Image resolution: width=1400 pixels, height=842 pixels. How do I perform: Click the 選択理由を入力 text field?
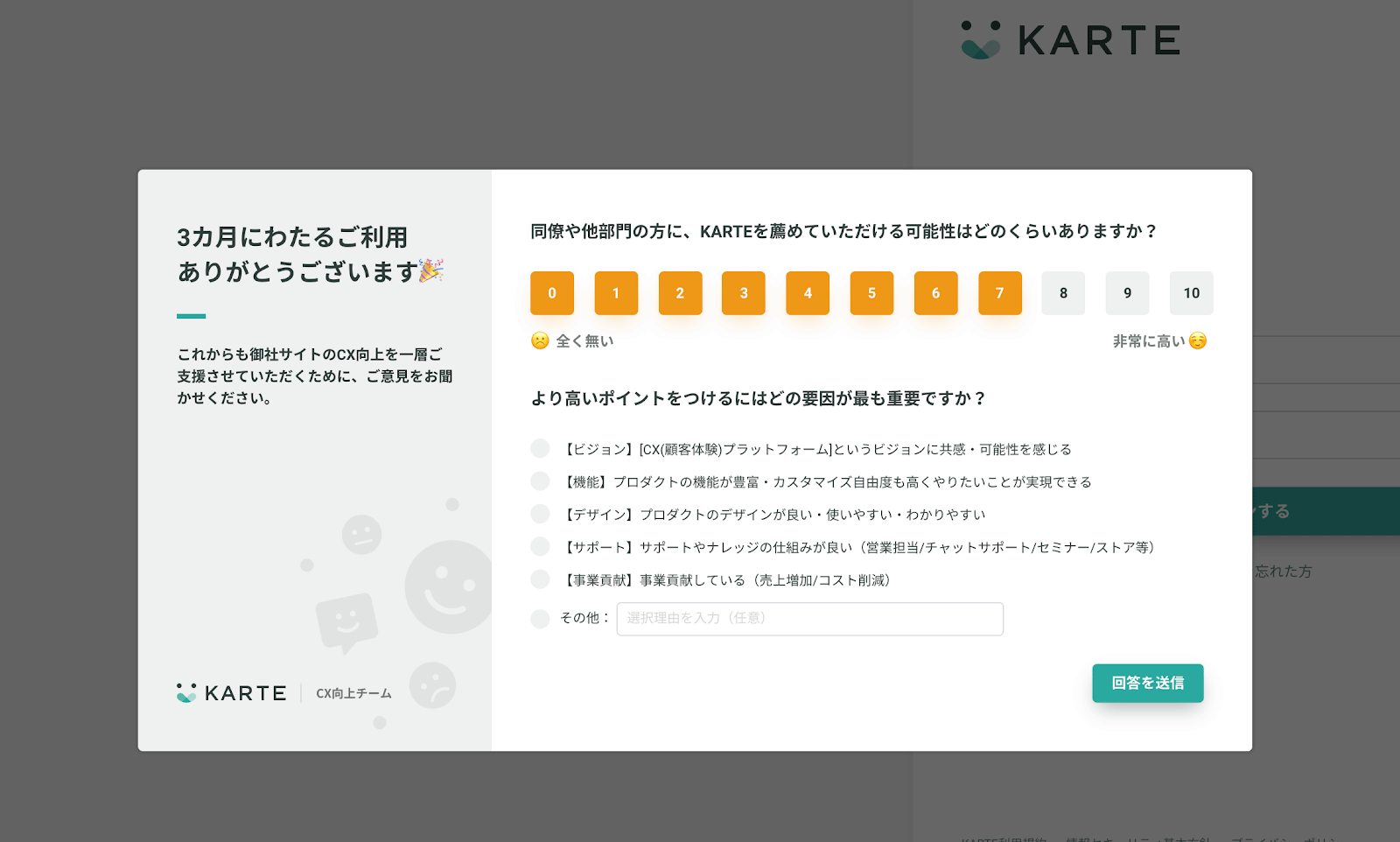point(810,619)
